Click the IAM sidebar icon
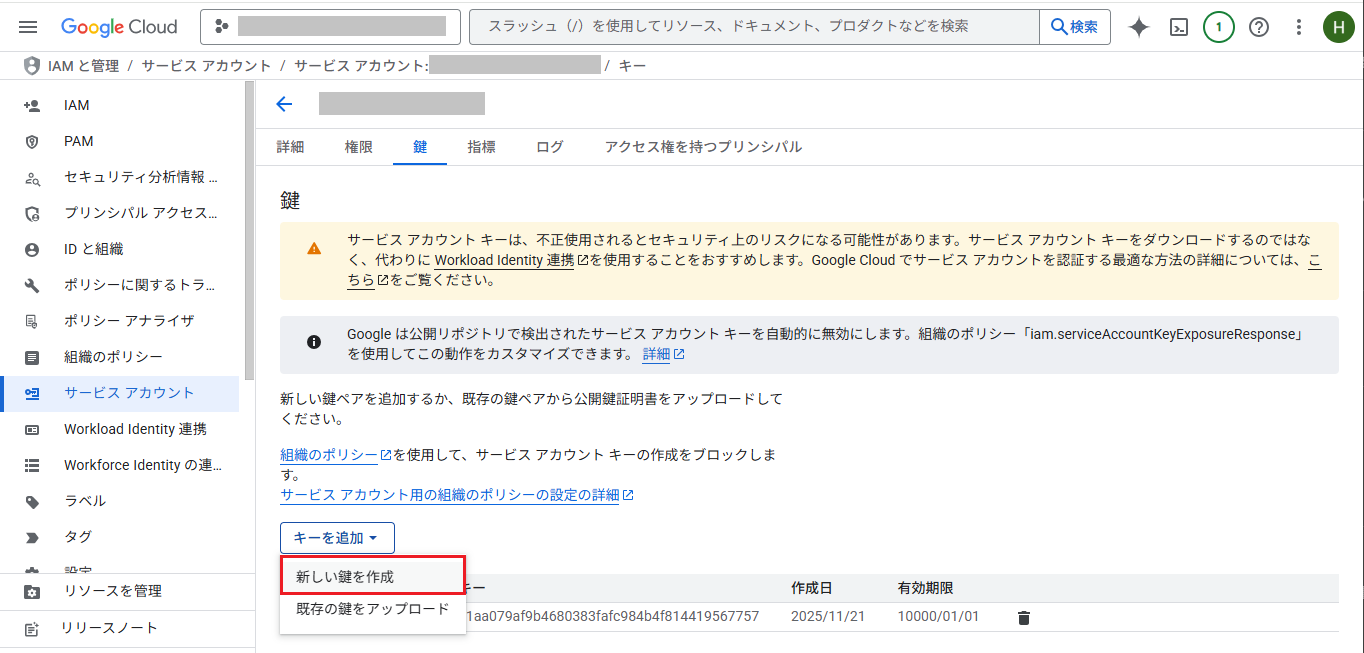 (x=32, y=105)
